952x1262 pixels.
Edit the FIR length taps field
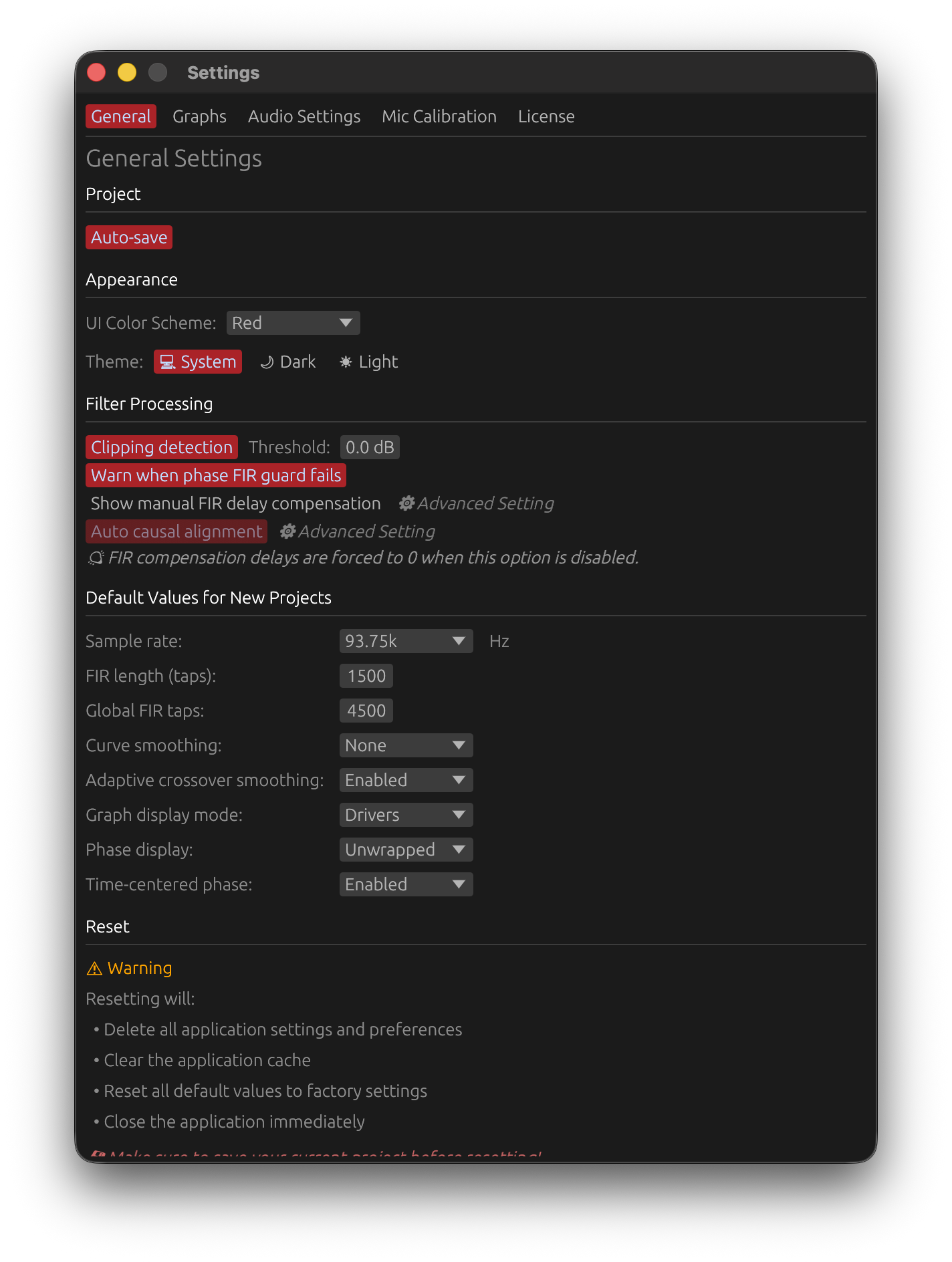click(366, 676)
